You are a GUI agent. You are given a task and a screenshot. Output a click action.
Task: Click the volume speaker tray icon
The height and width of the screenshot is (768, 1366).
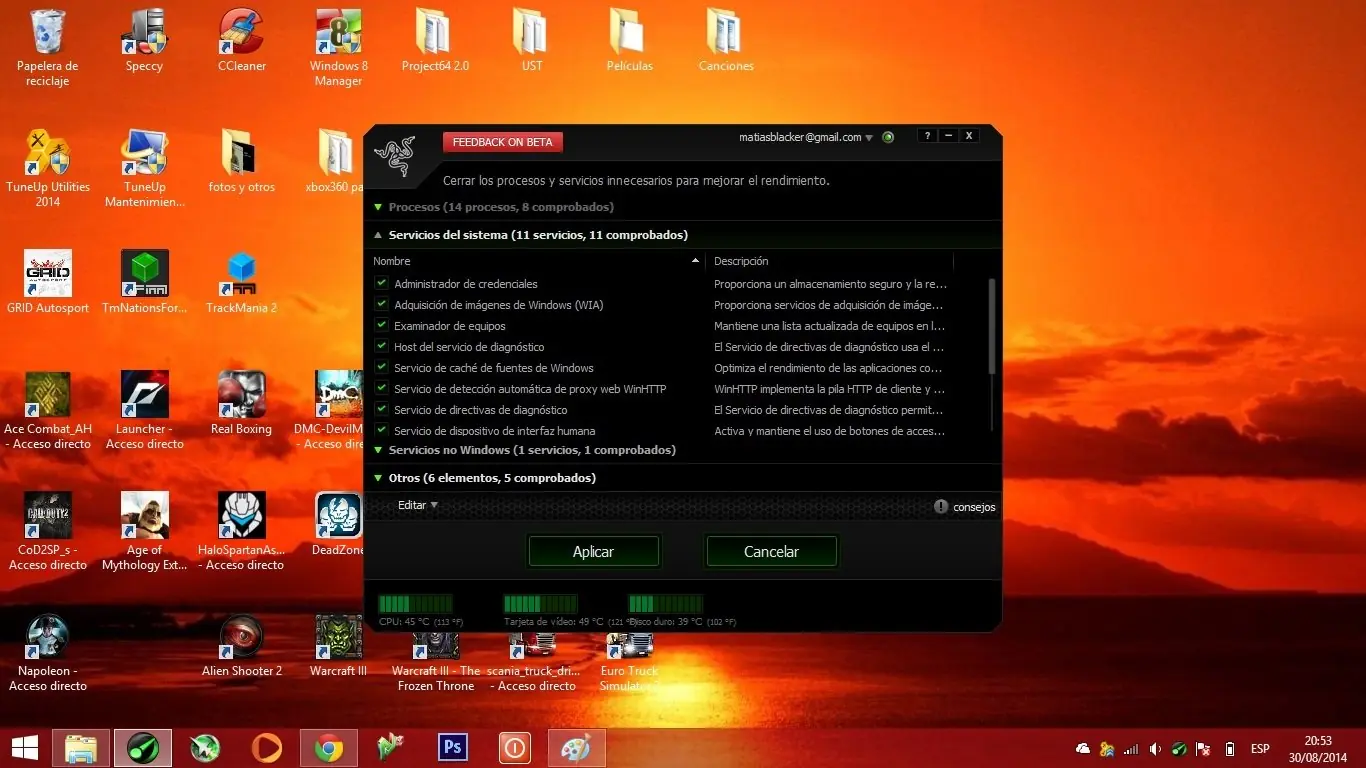(1155, 749)
